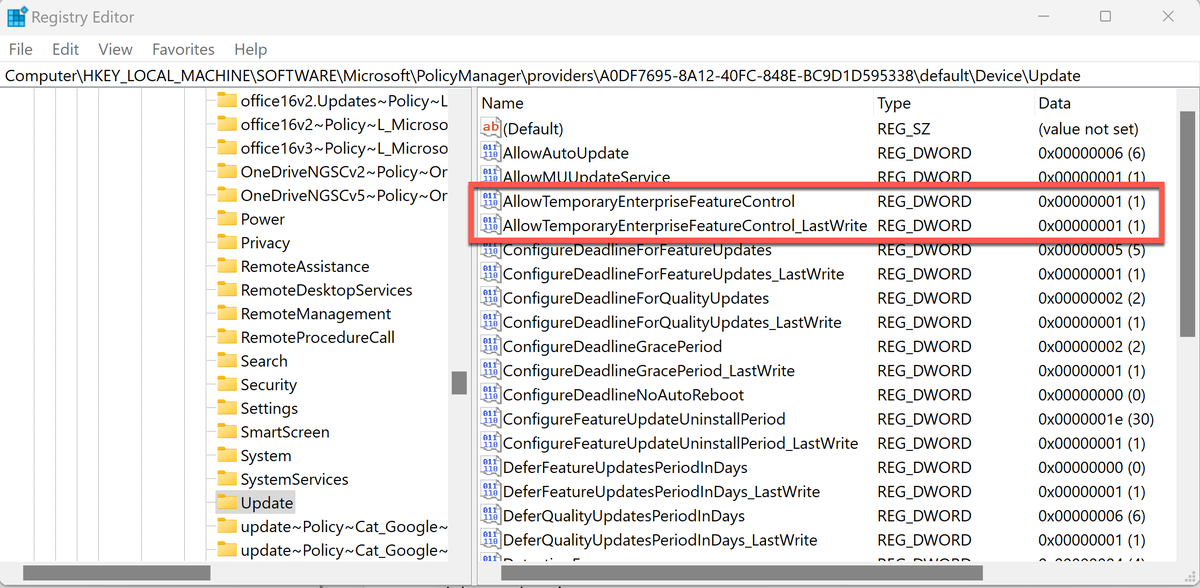Open the Favorites menu
Screen dimensions: 1200x588
[183, 49]
